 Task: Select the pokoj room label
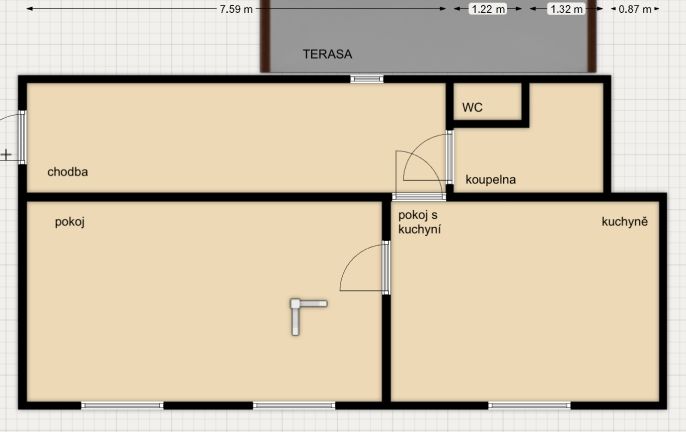tap(70, 222)
